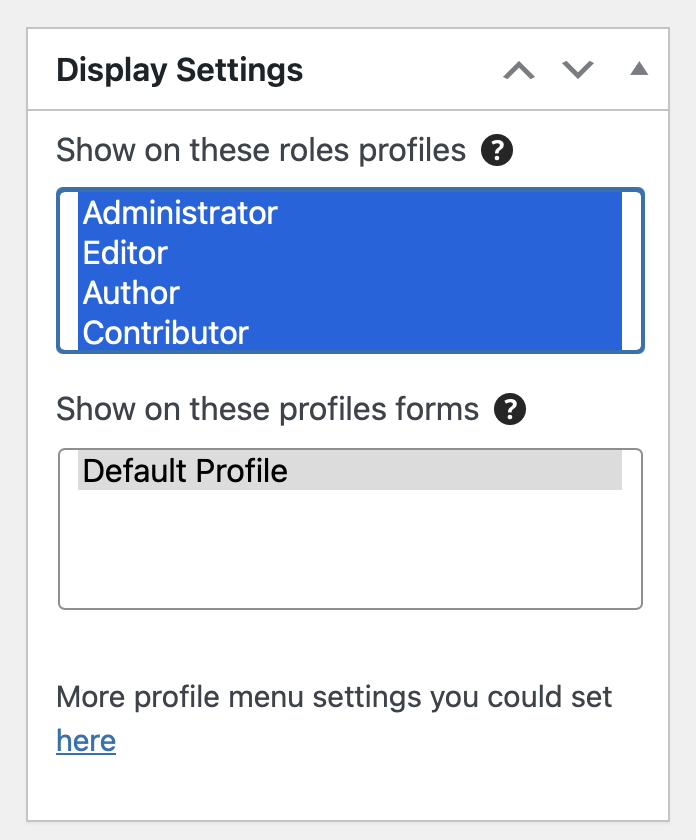696x840 pixels.
Task: Use the down chevron to reorder the panel
Action: [x=578, y=71]
